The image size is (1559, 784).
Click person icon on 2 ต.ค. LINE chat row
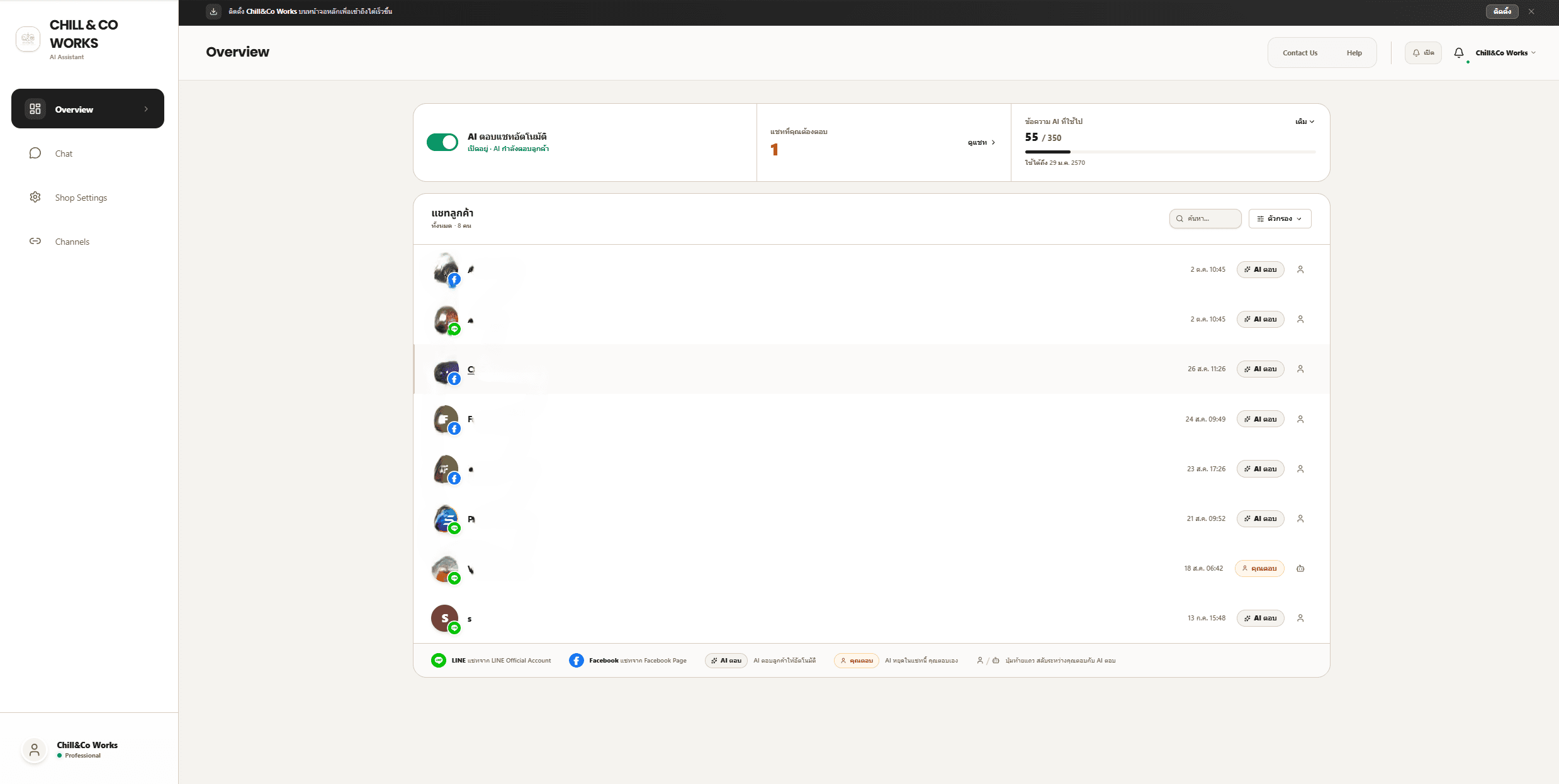(1300, 319)
